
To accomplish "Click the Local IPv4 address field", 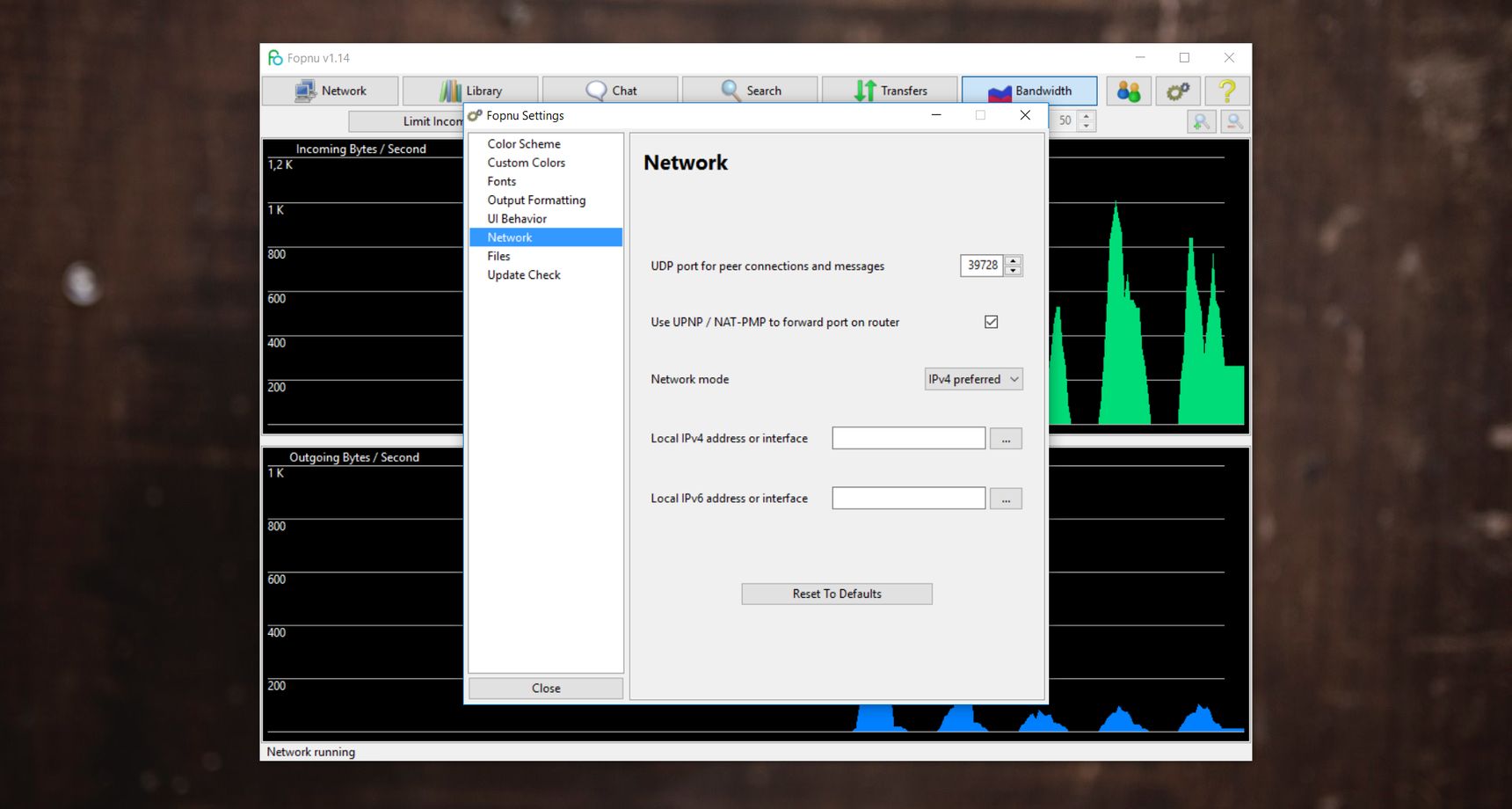I will coord(909,438).
